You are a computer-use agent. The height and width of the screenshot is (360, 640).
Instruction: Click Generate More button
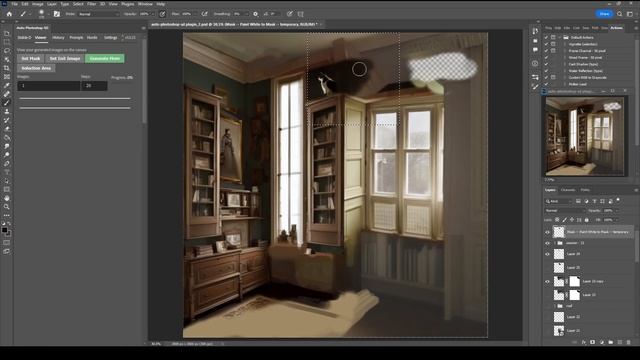(105, 58)
